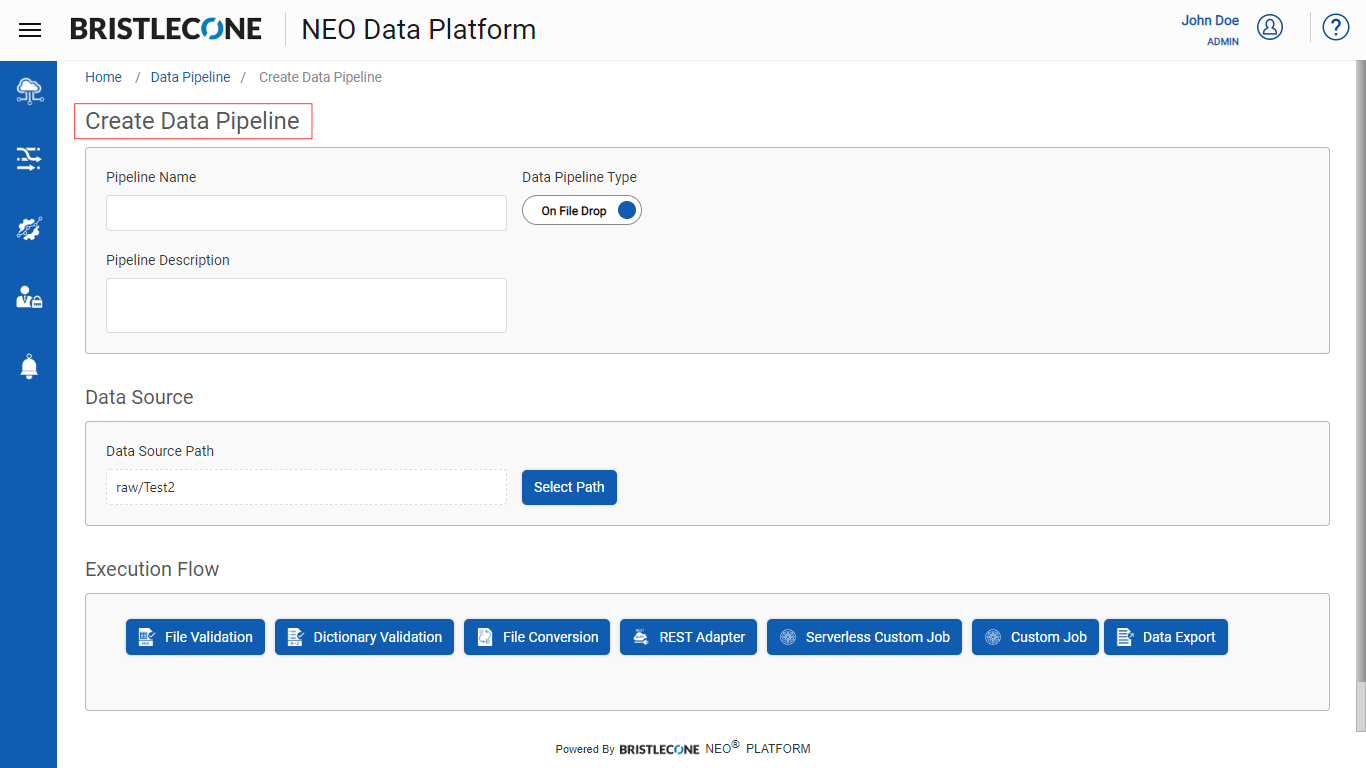Add a Data Export step
This screenshot has width=1366, height=768.
(x=1166, y=637)
